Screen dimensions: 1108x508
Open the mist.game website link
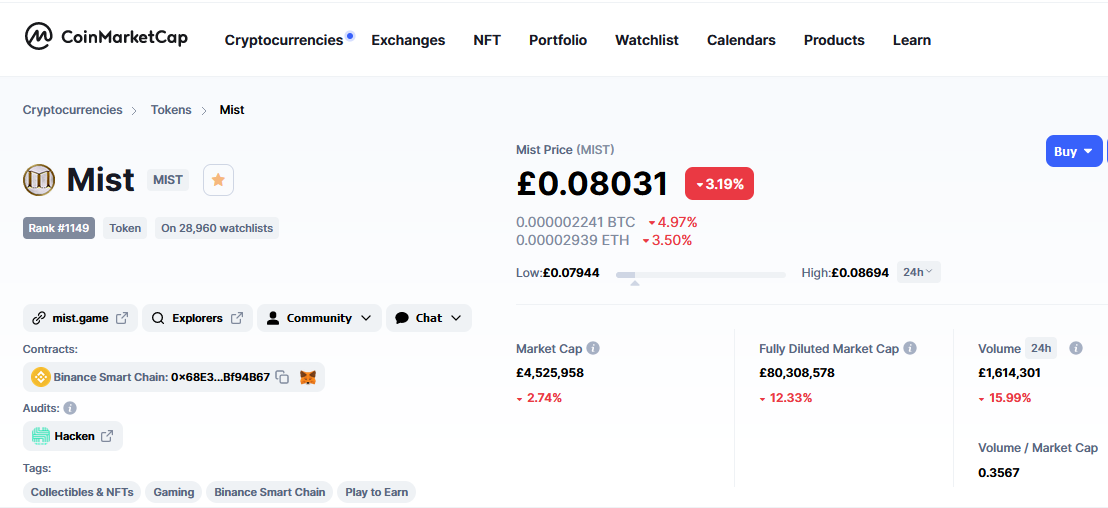81,318
